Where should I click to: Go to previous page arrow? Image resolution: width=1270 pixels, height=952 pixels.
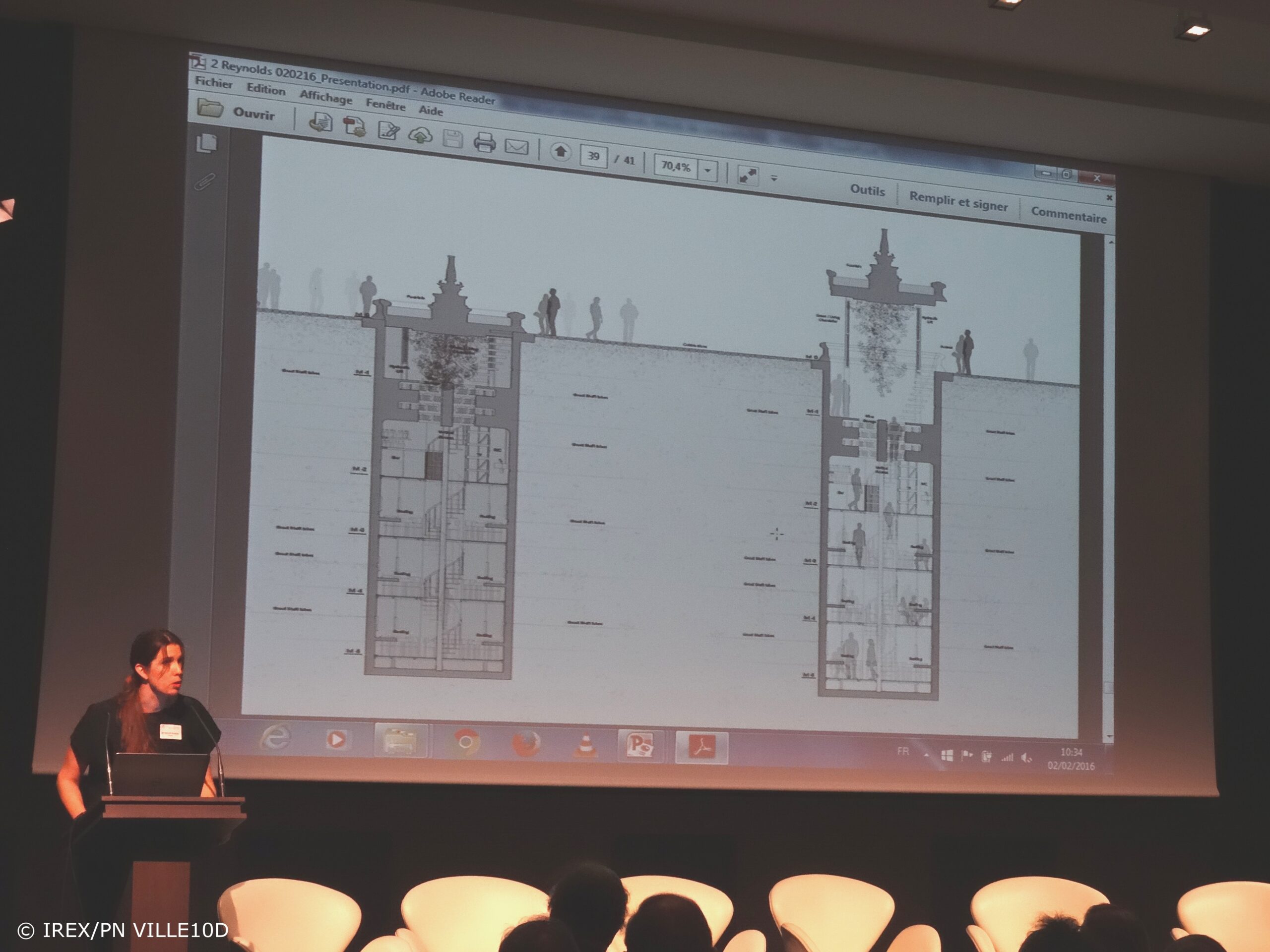point(561,152)
